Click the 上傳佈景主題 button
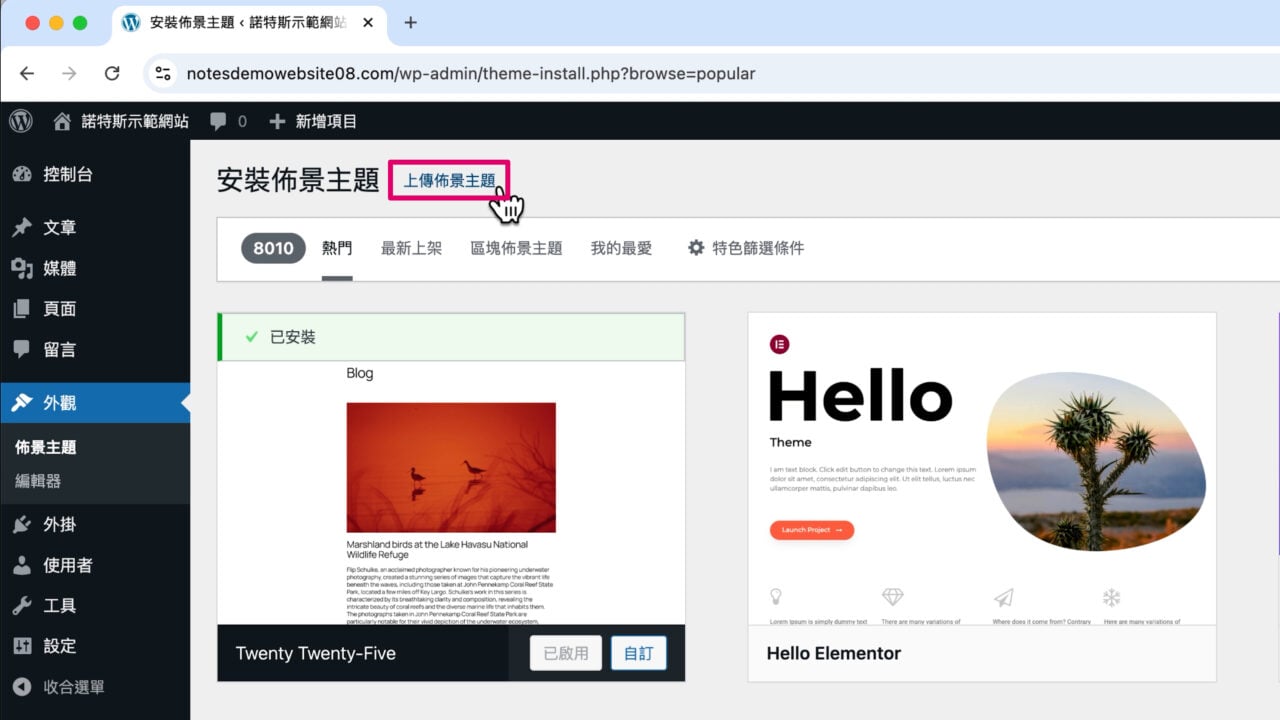The image size is (1280, 720). pos(448,181)
